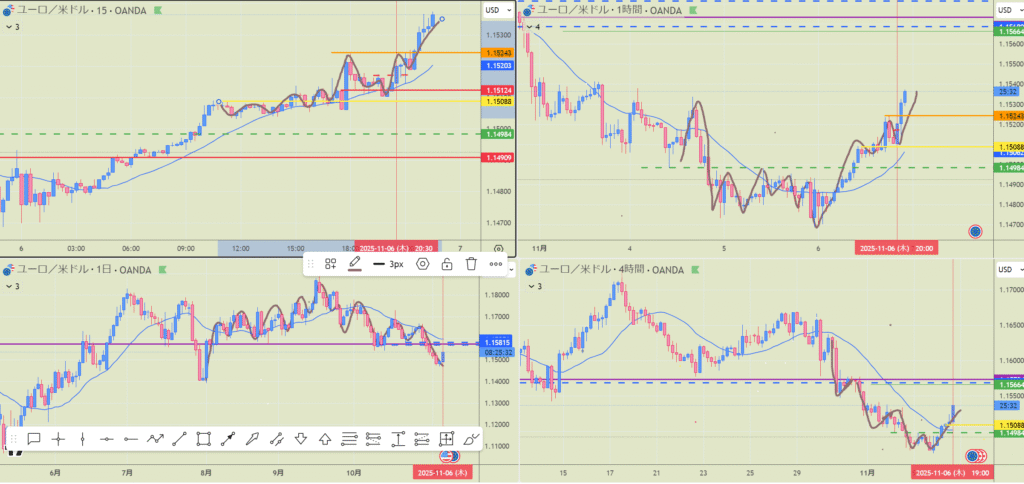This screenshot has height=484, width=1024.
Task: Delete the selected drawing with trash icon
Action: pyautogui.click(x=471, y=264)
